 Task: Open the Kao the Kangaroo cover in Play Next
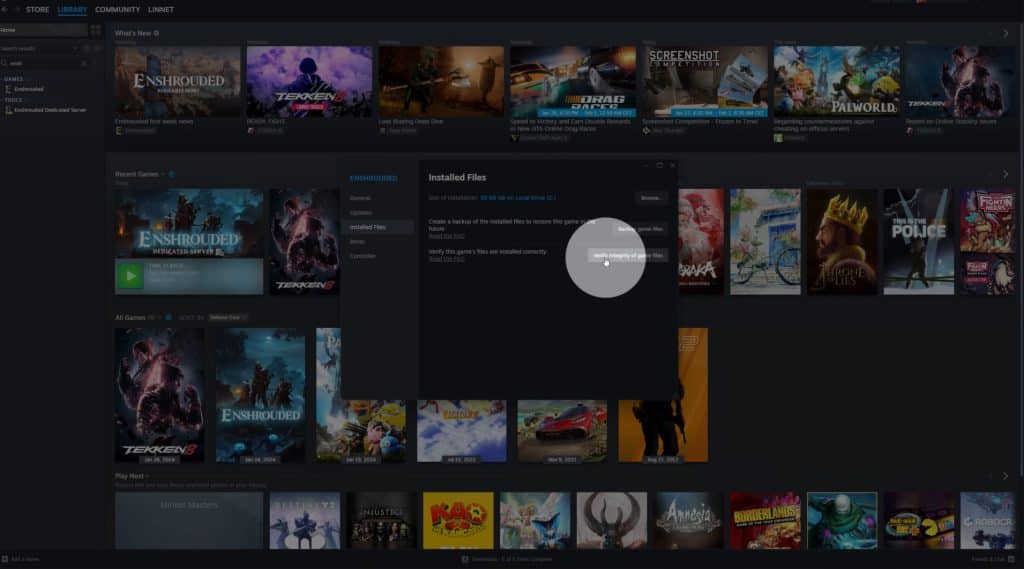[458, 521]
